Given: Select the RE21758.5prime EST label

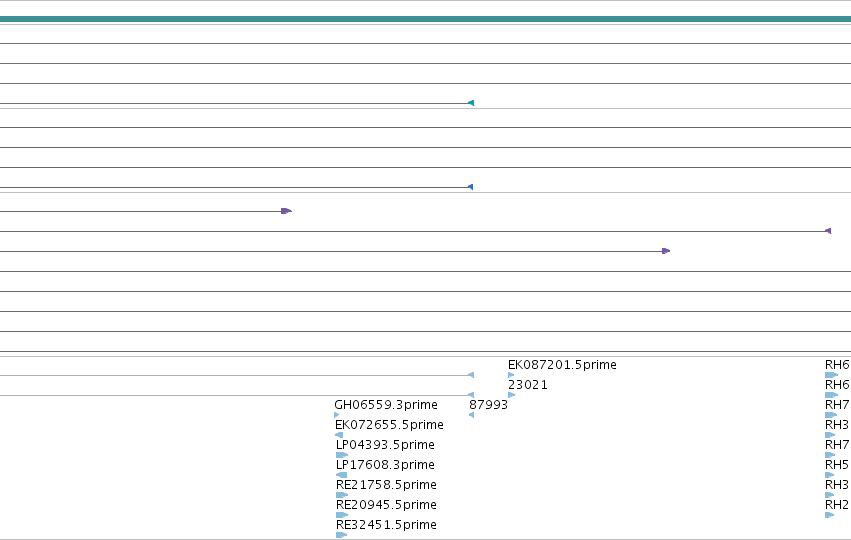Looking at the screenshot, I should (386, 485).
